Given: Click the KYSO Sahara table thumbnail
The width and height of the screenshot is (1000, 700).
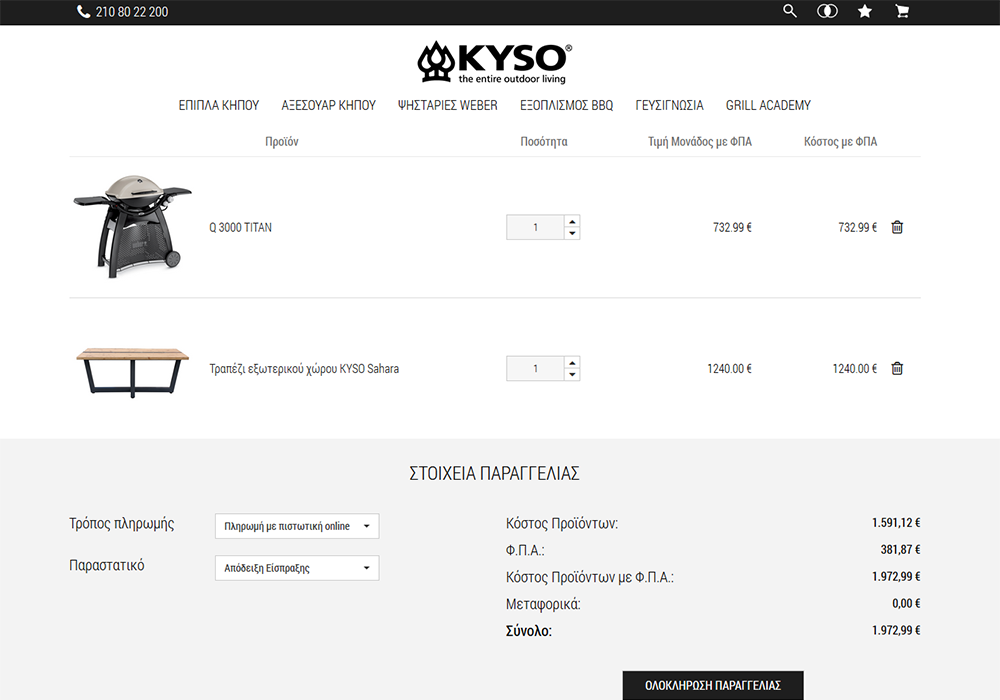Looking at the screenshot, I should (x=133, y=371).
